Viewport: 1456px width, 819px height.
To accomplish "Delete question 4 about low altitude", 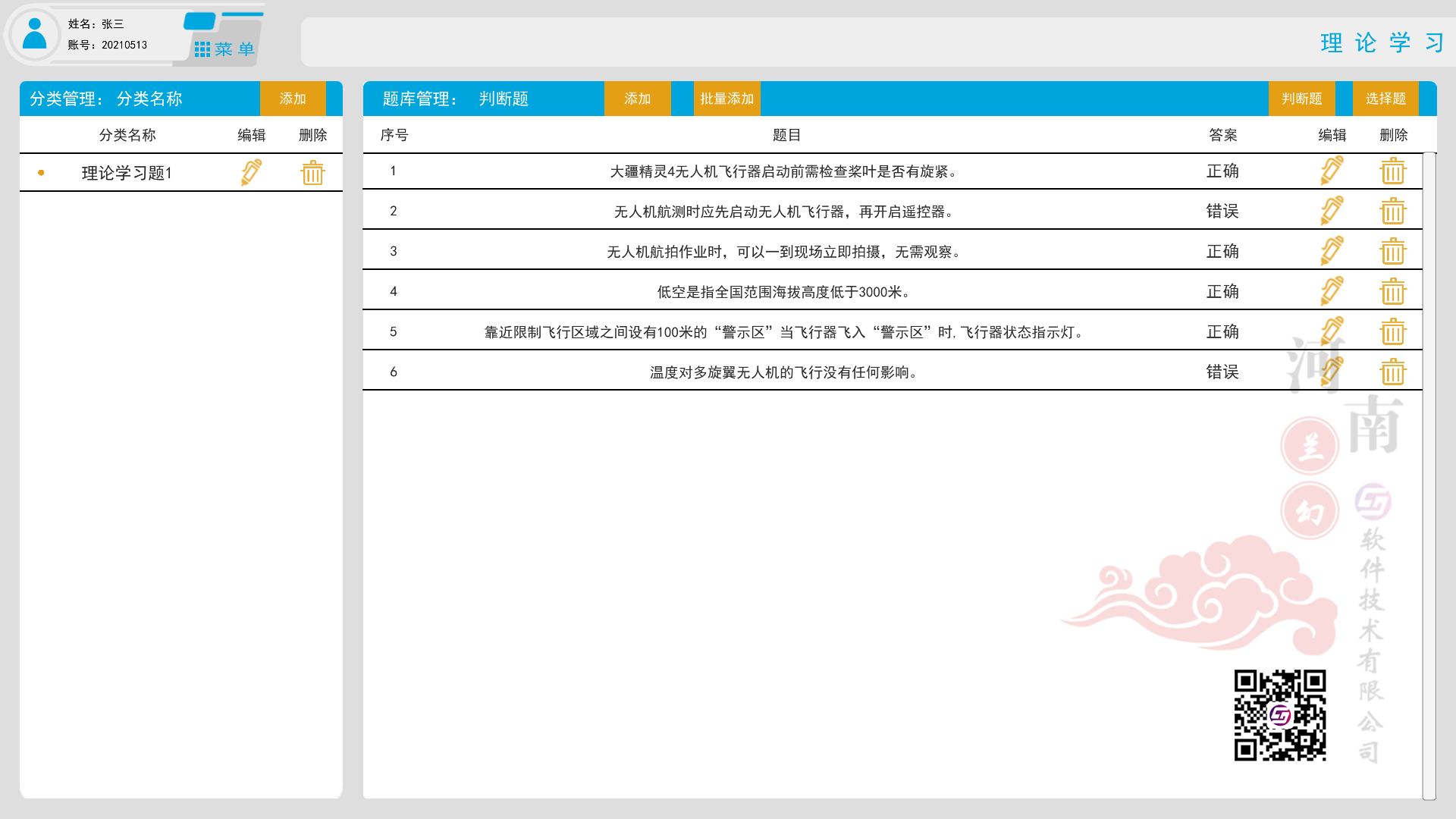I will (1394, 290).
